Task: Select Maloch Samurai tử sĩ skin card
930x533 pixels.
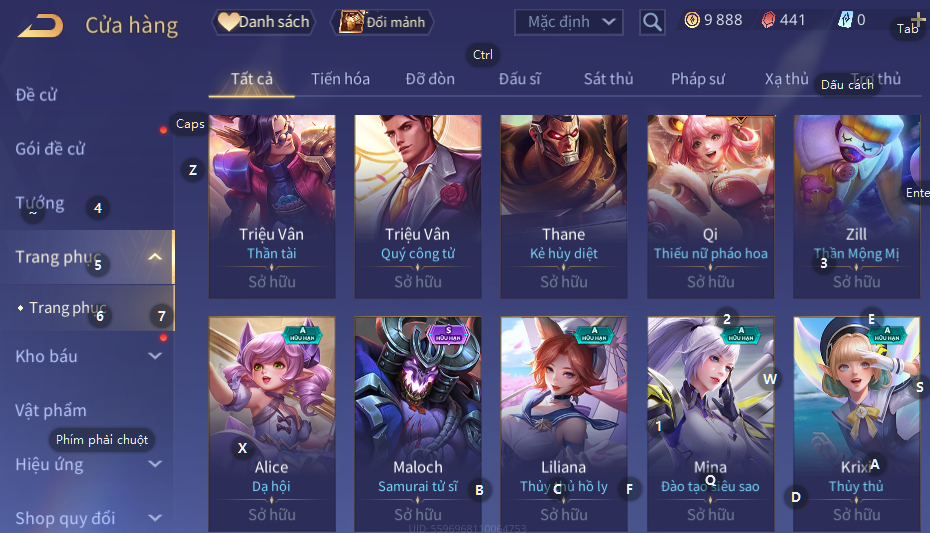Action: tap(418, 424)
